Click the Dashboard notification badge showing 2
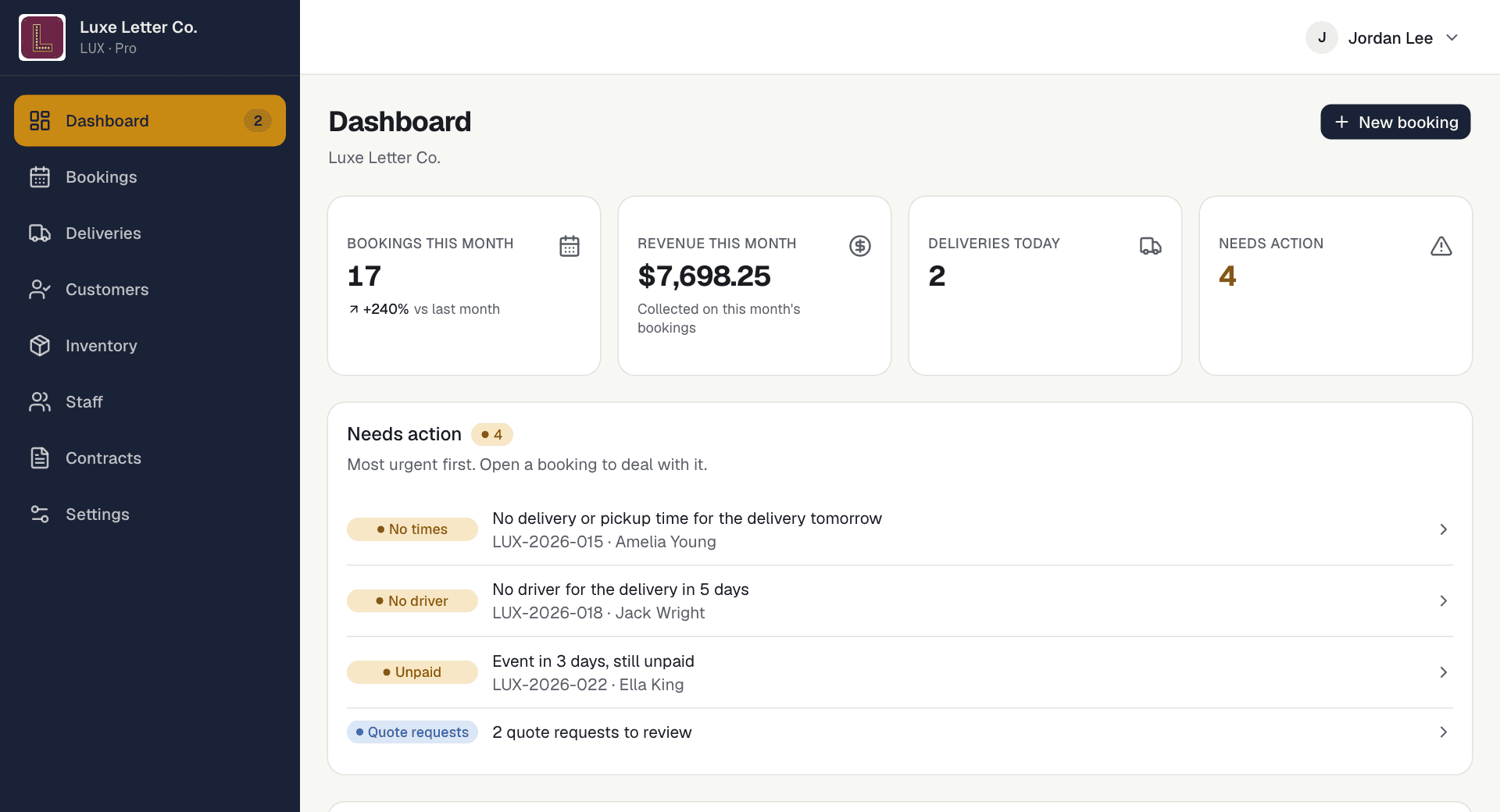 258,120
